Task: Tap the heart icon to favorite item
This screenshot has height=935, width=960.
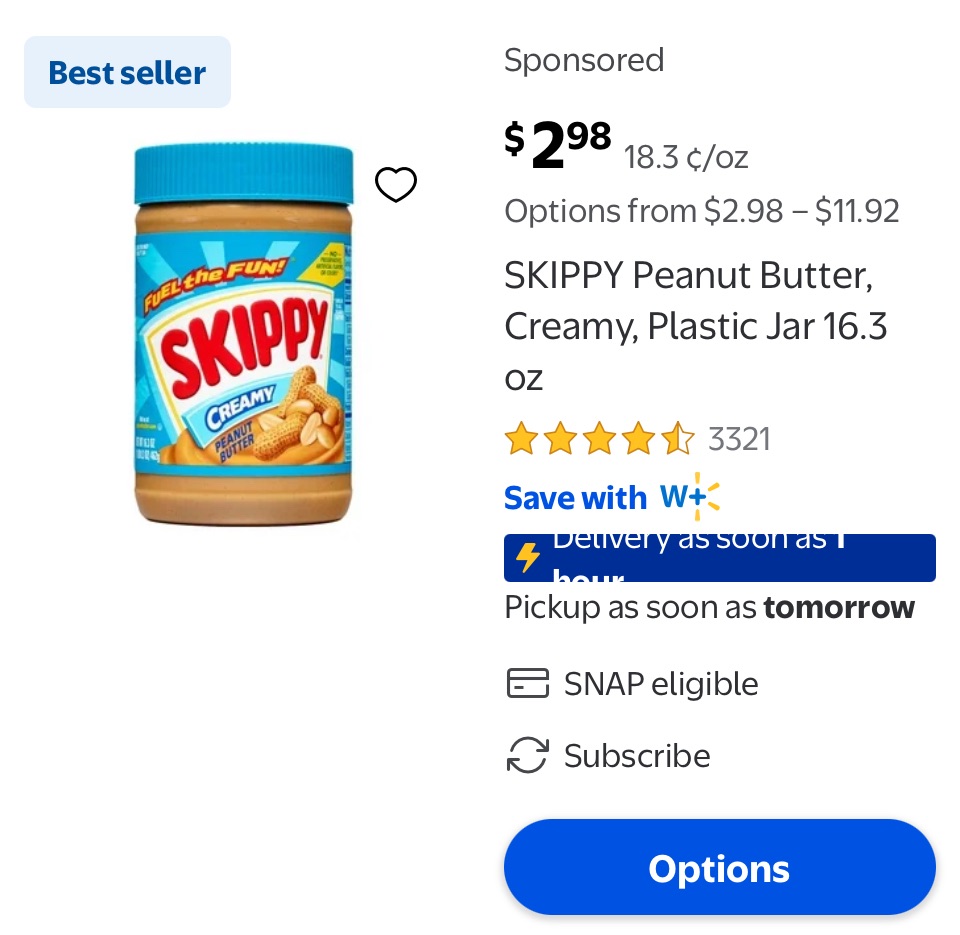Action: (x=395, y=184)
